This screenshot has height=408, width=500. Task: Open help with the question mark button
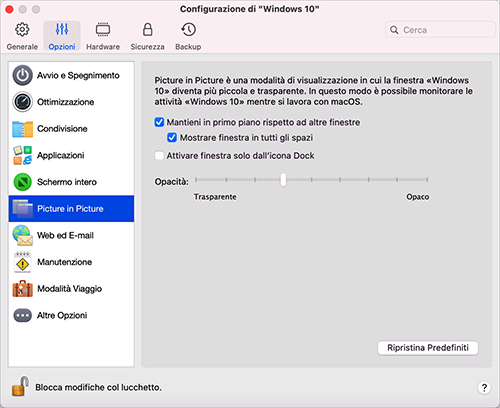(484, 387)
